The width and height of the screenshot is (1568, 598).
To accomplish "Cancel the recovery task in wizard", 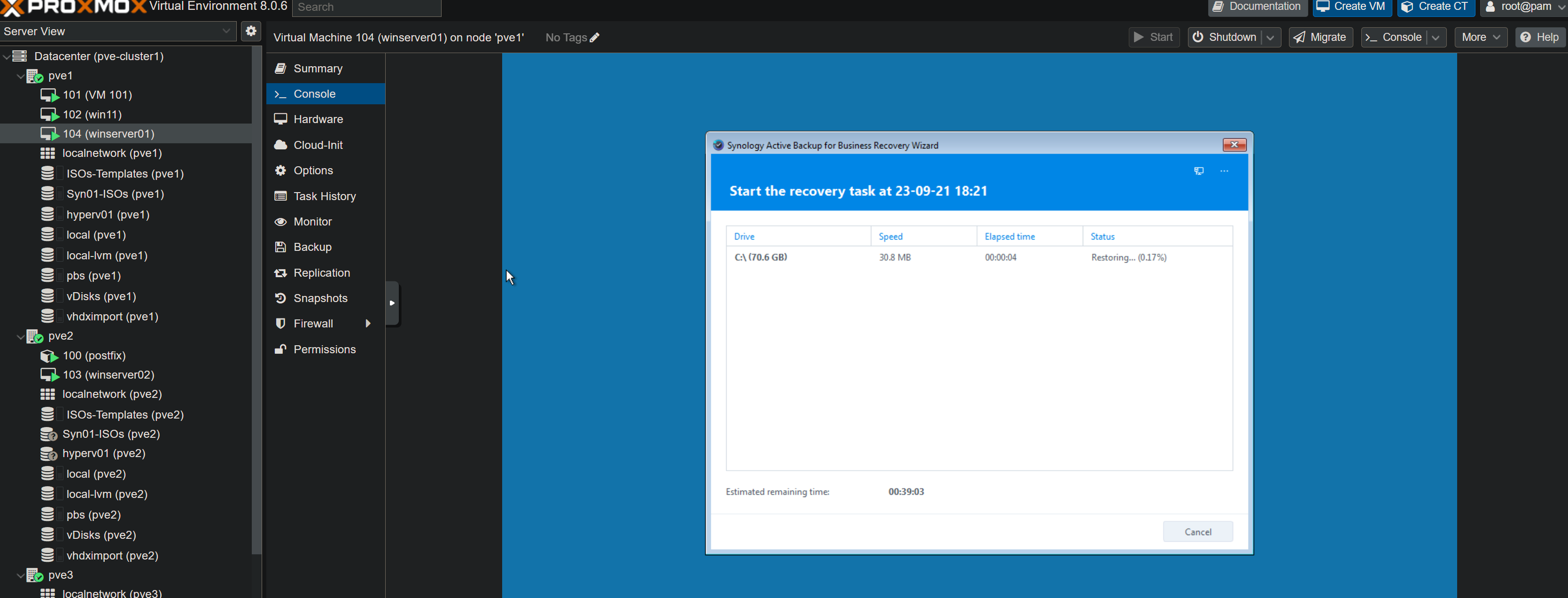I will (x=1197, y=532).
